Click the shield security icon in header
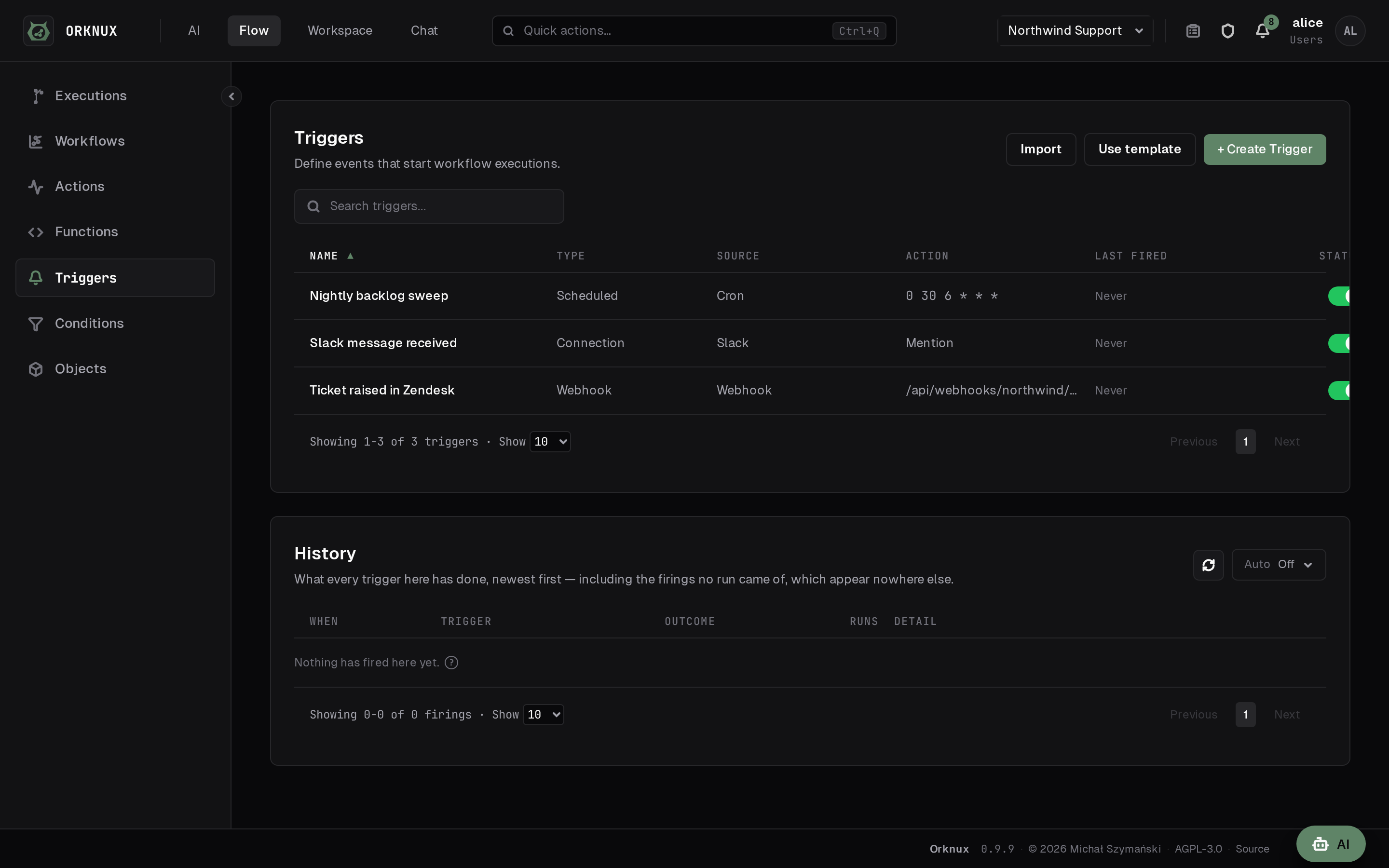1389x868 pixels. pos(1228,31)
